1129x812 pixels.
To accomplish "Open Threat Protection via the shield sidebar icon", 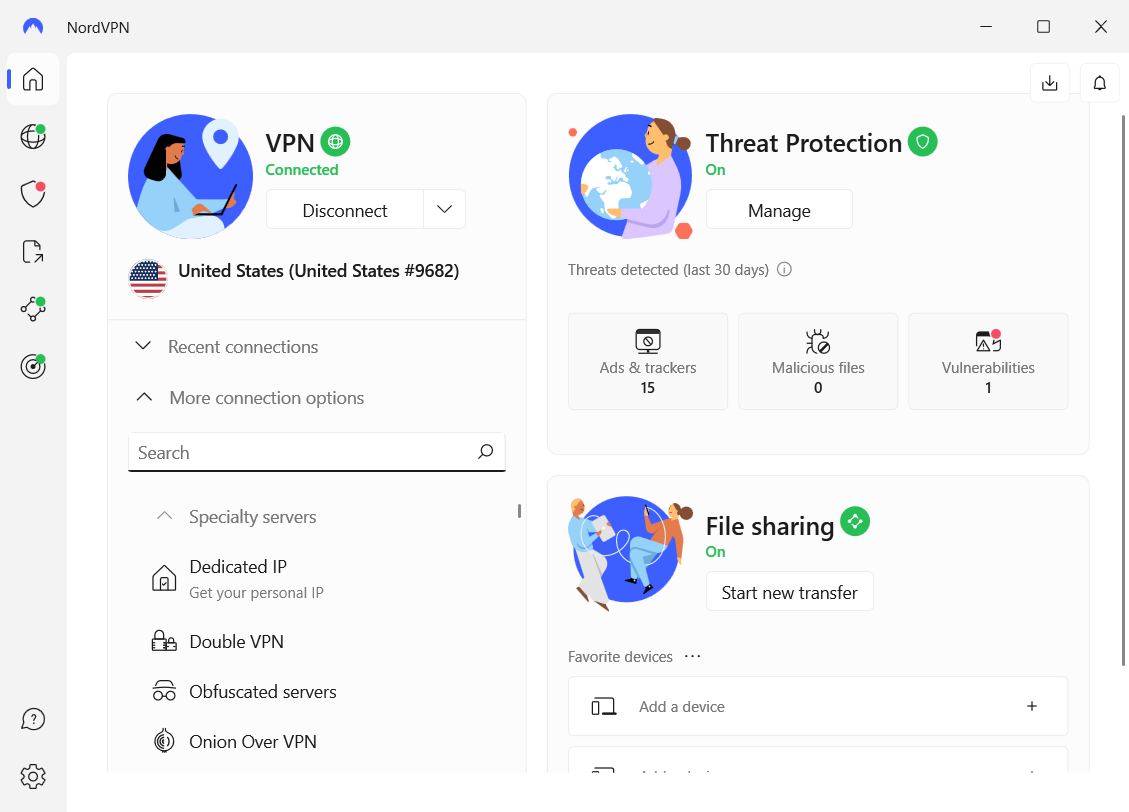I will [x=33, y=194].
